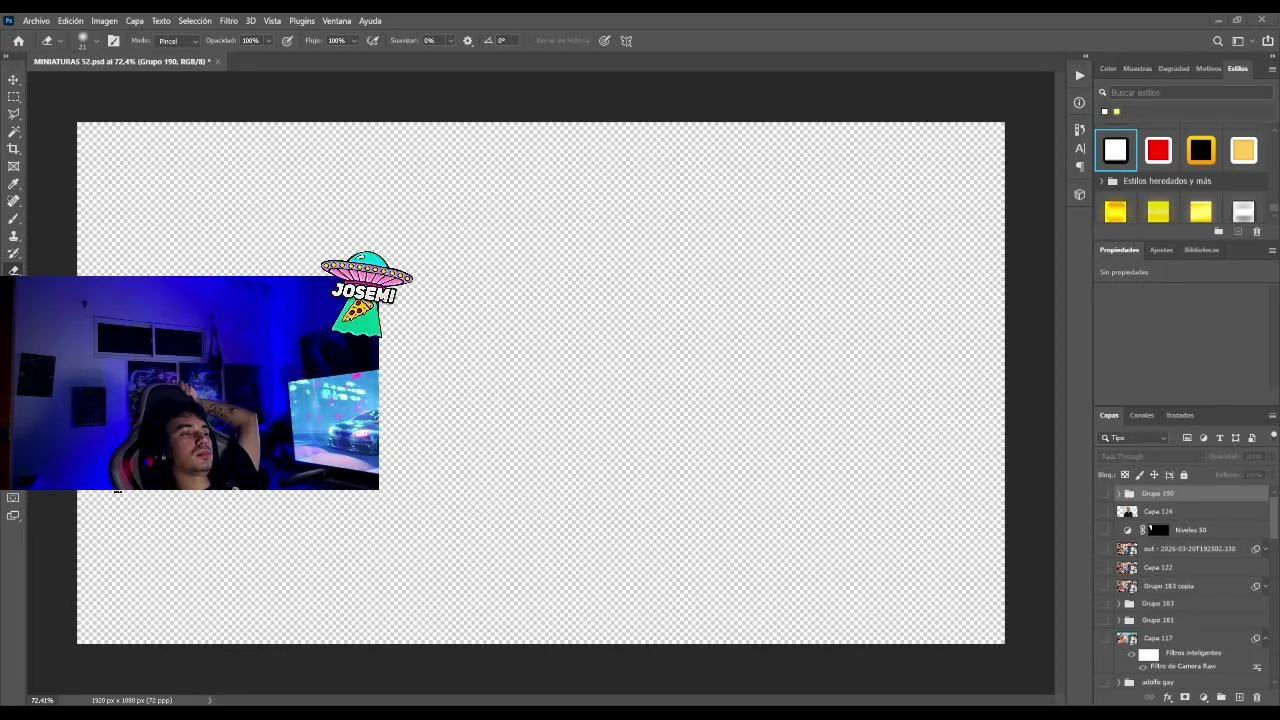This screenshot has width=1280, height=720.
Task: Click the Home icon in options bar
Action: click(18, 41)
